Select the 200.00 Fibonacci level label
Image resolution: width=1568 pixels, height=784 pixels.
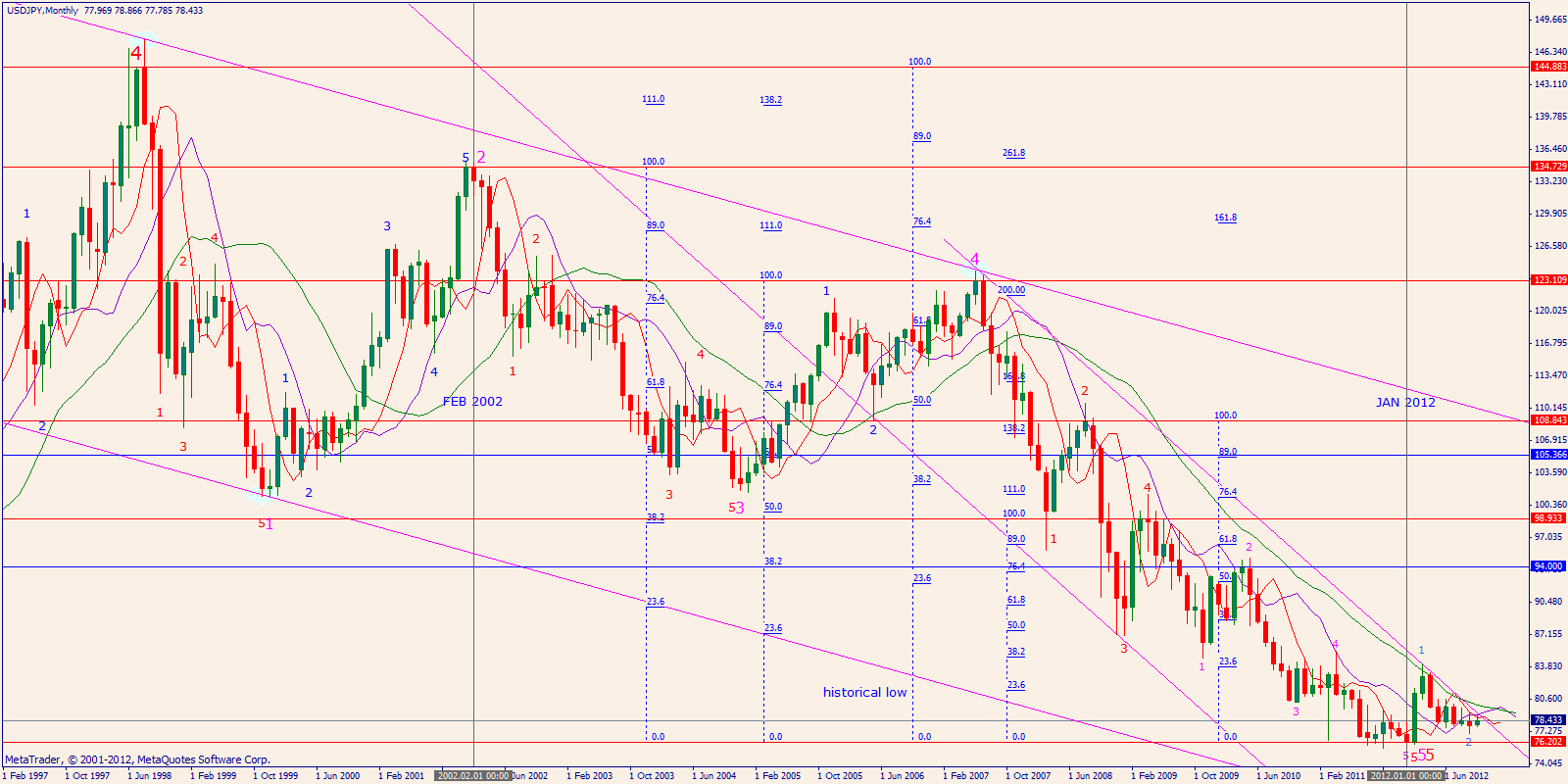pos(1011,290)
